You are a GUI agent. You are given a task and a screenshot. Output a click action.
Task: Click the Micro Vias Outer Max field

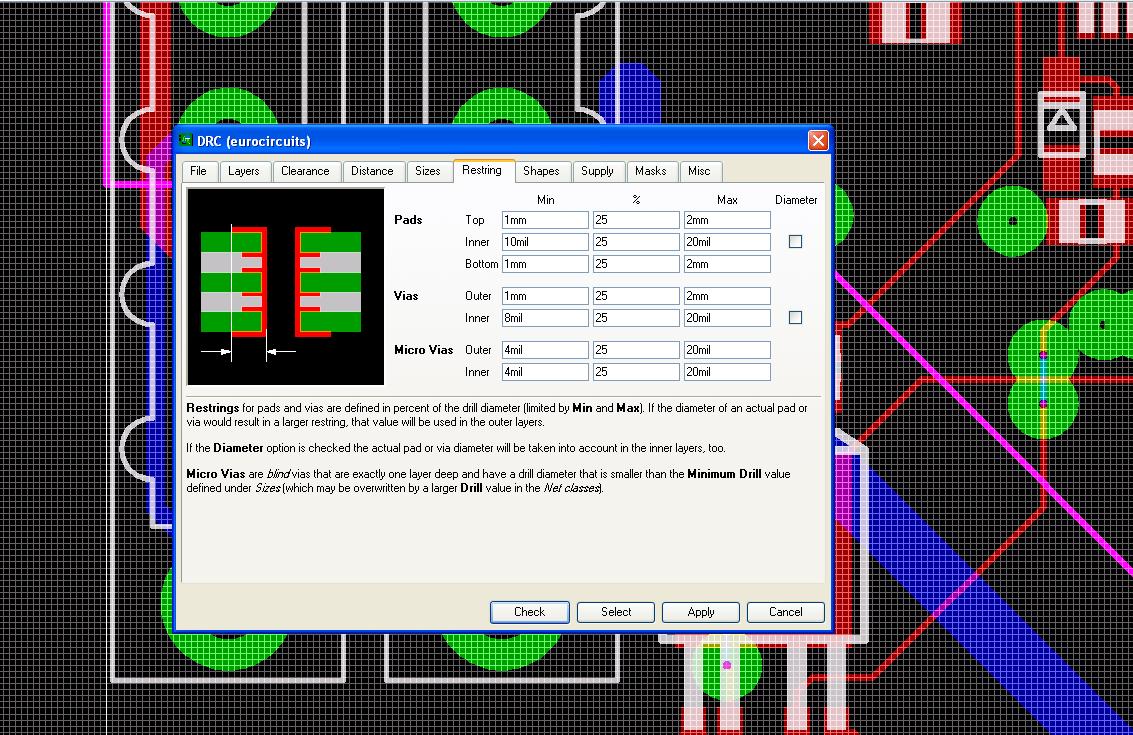point(727,350)
